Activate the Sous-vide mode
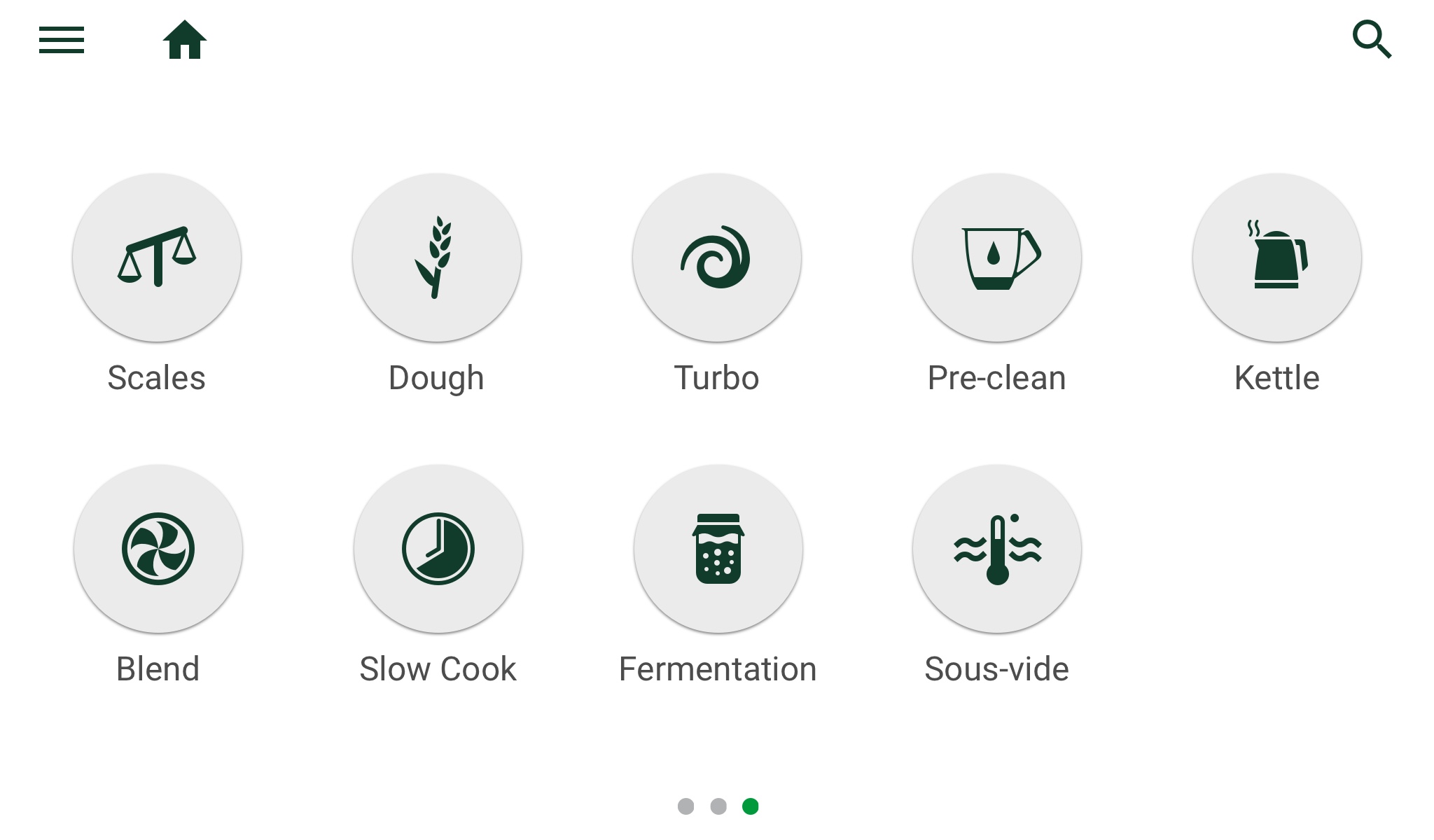 coord(997,549)
